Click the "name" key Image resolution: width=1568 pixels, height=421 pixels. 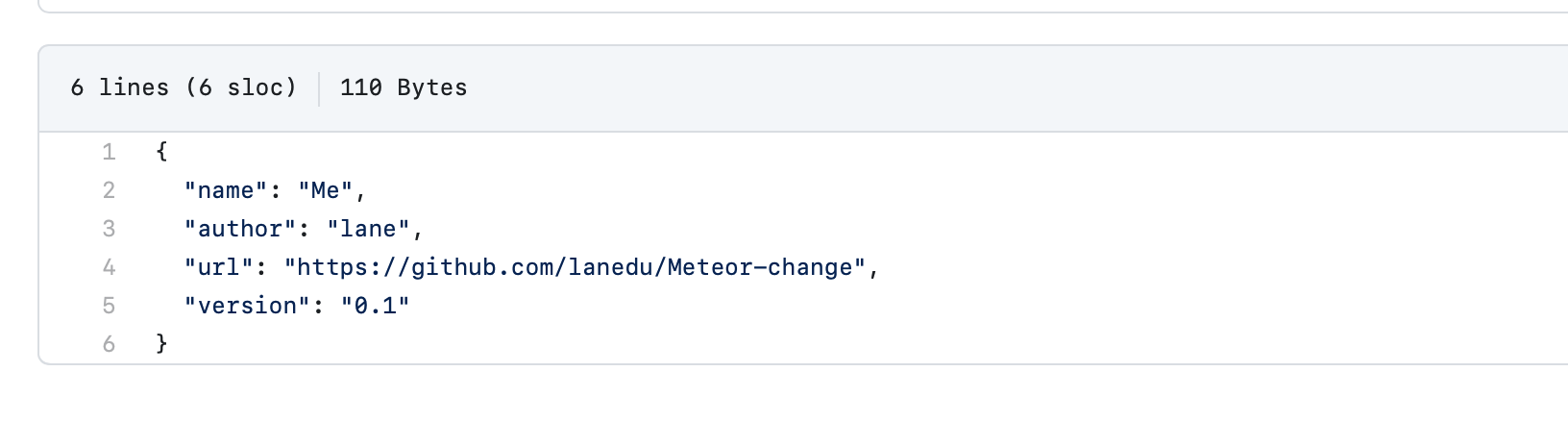coord(226,190)
